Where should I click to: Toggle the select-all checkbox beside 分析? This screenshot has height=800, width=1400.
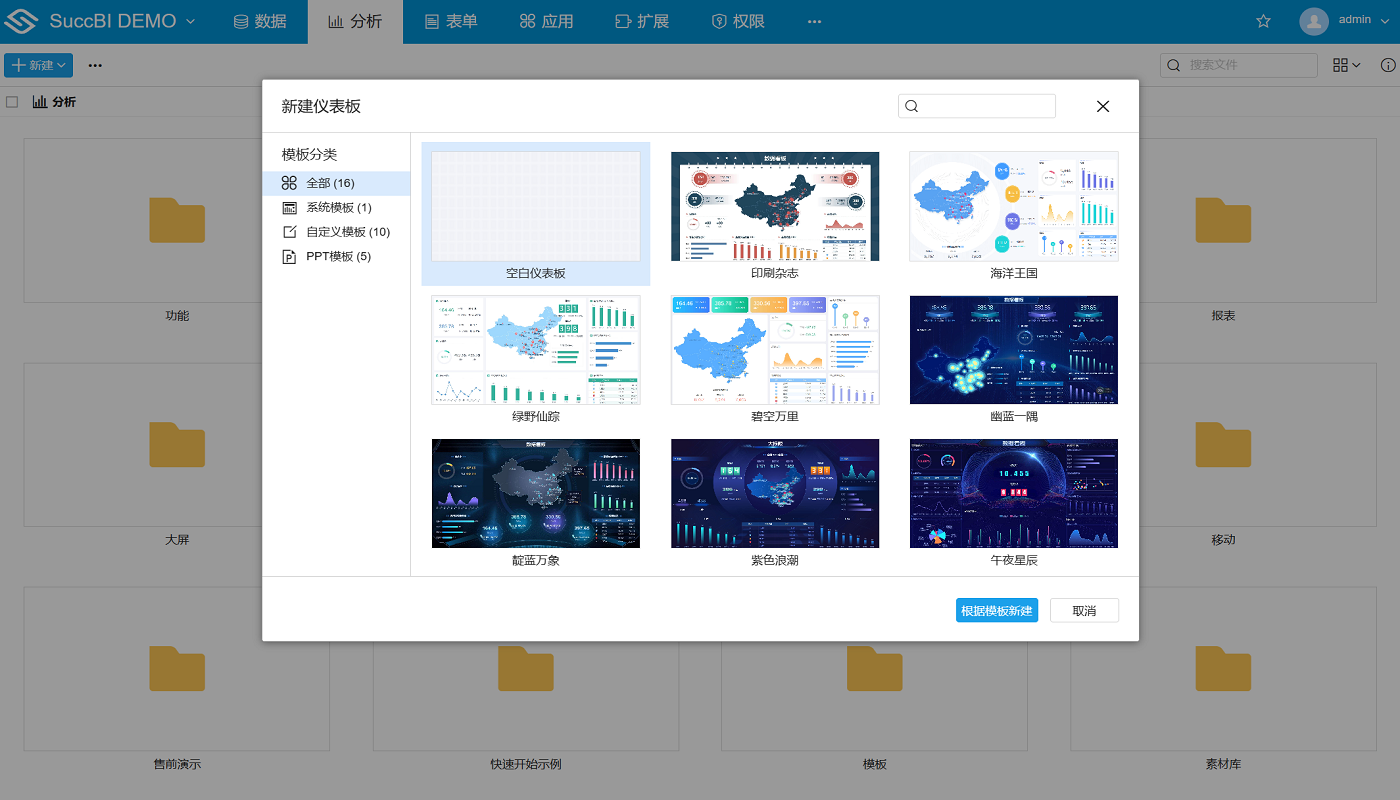[x=12, y=102]
